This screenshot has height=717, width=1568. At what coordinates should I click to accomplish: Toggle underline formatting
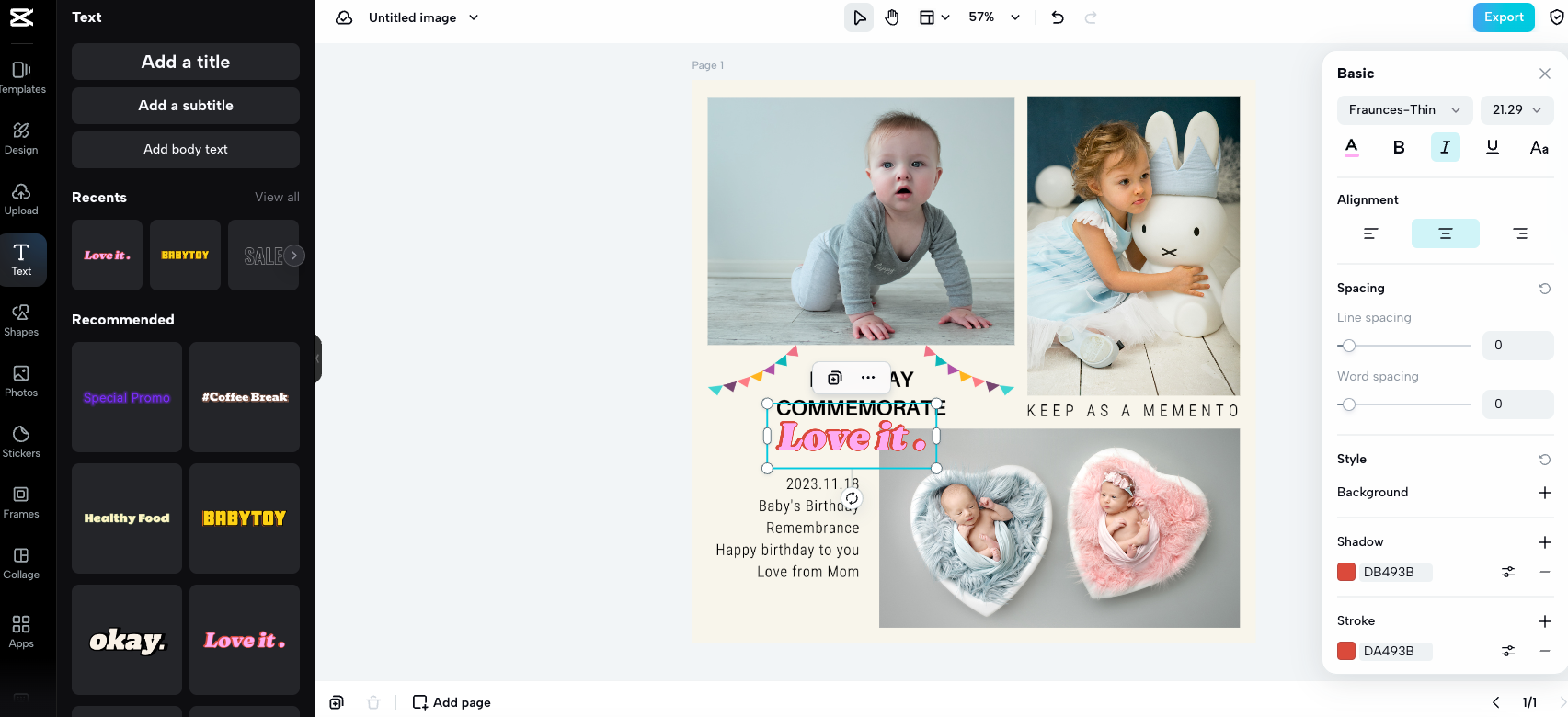click(1493, 147)
